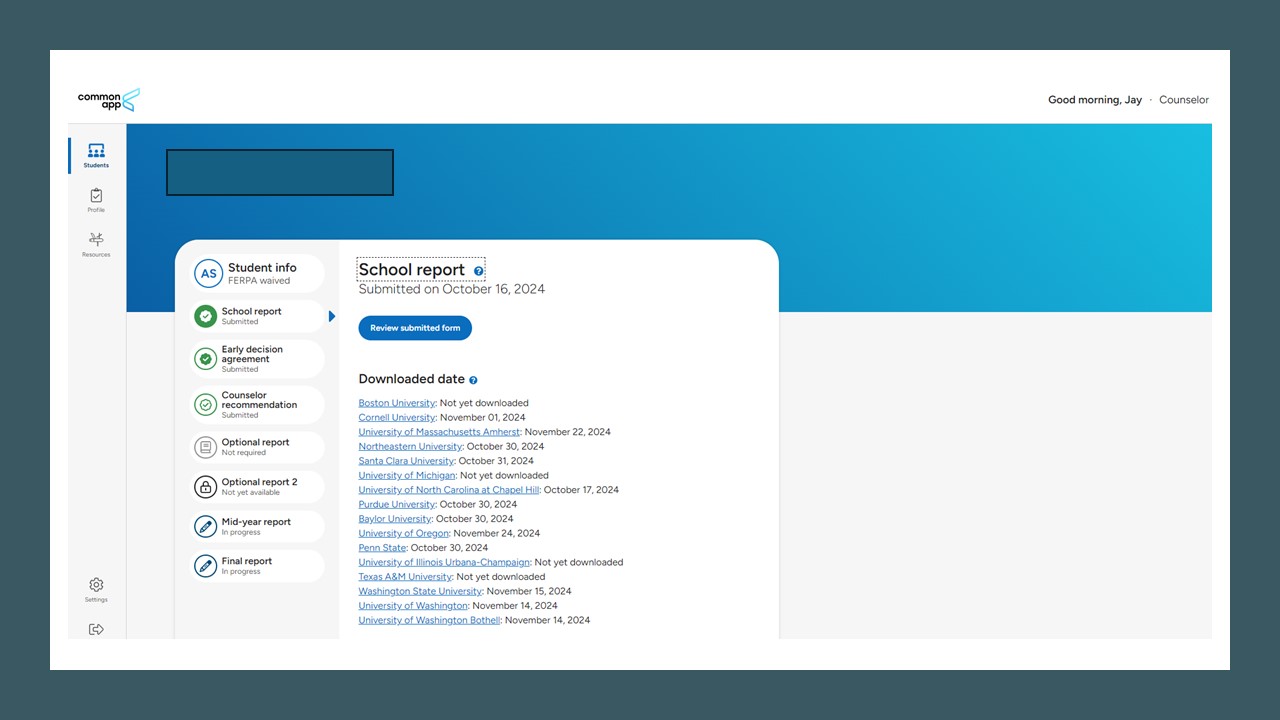Screen dimensions: 1280x720
Task: Click the help icon beside School report
Action: point(479,271)
